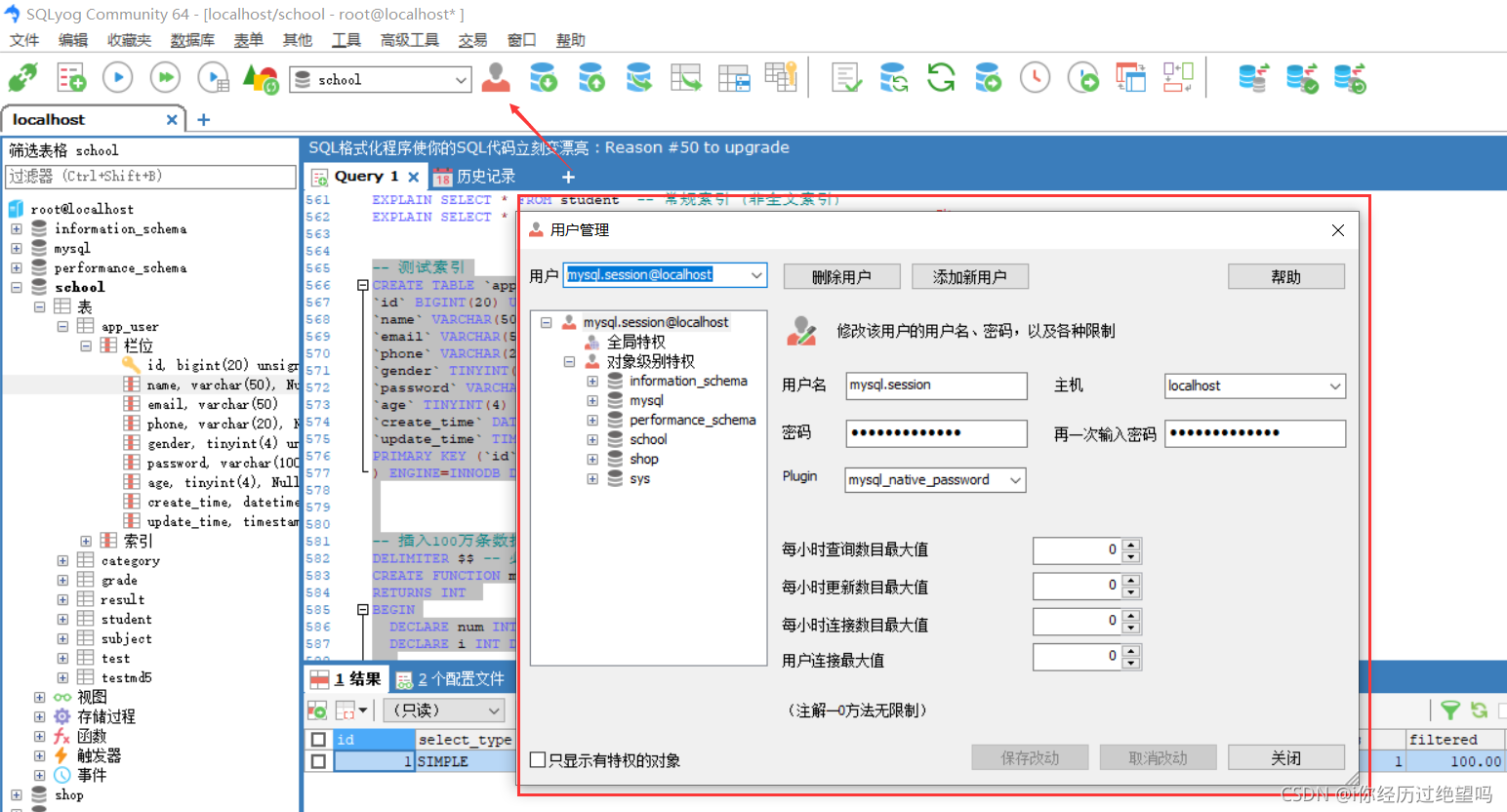Click the query builder window icon
This screenshot has width=1507, height=812.
pos(1130,77)
